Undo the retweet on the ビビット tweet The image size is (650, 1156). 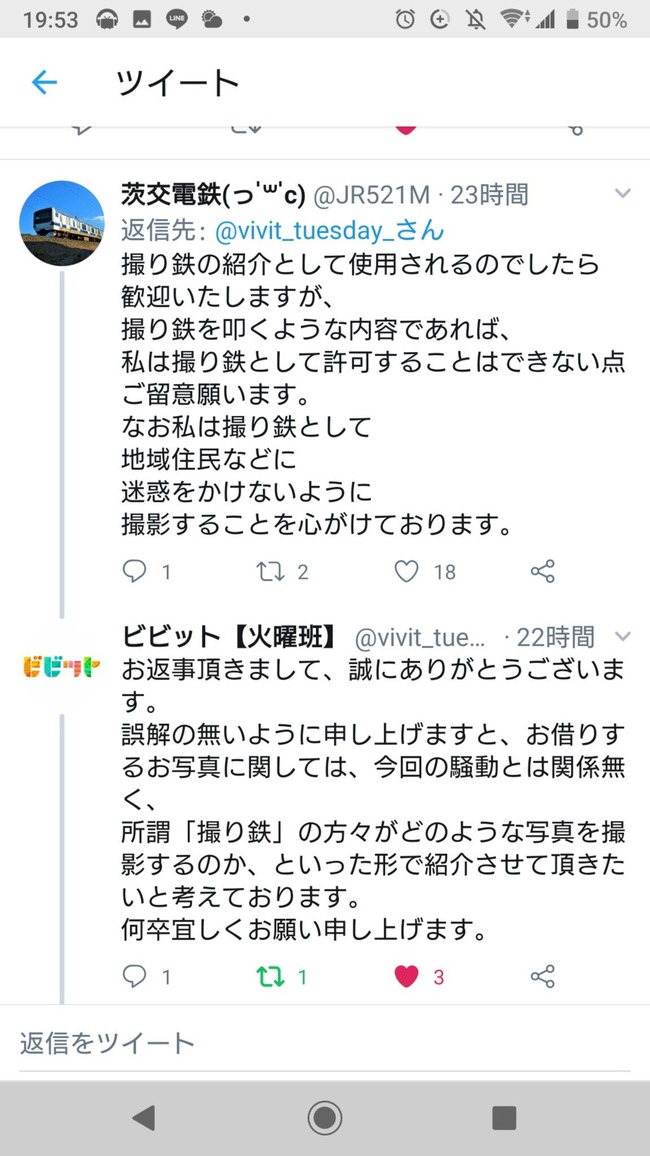(x=269, y=976)
